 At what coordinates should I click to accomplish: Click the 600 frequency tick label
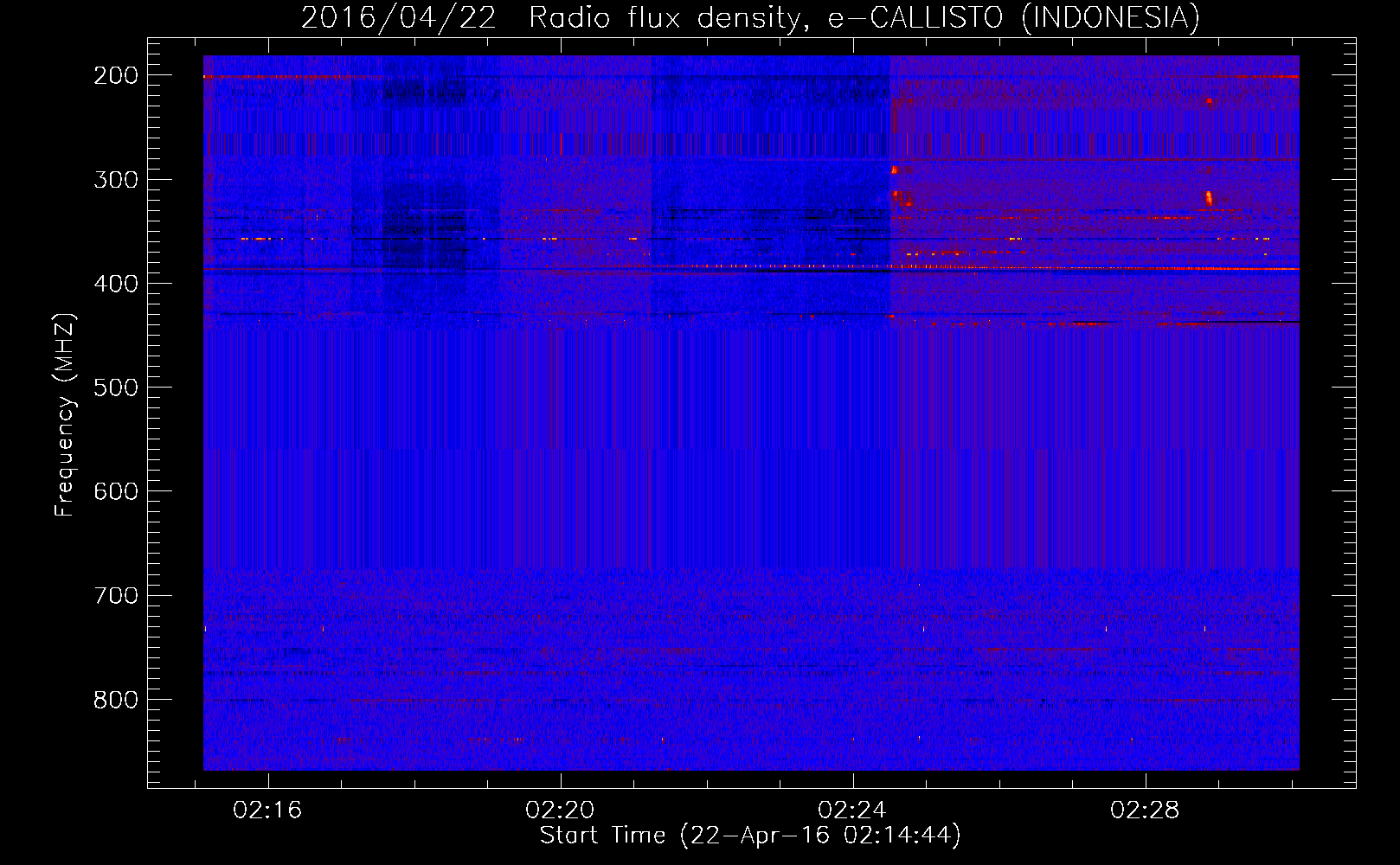[x=116, y=491]
